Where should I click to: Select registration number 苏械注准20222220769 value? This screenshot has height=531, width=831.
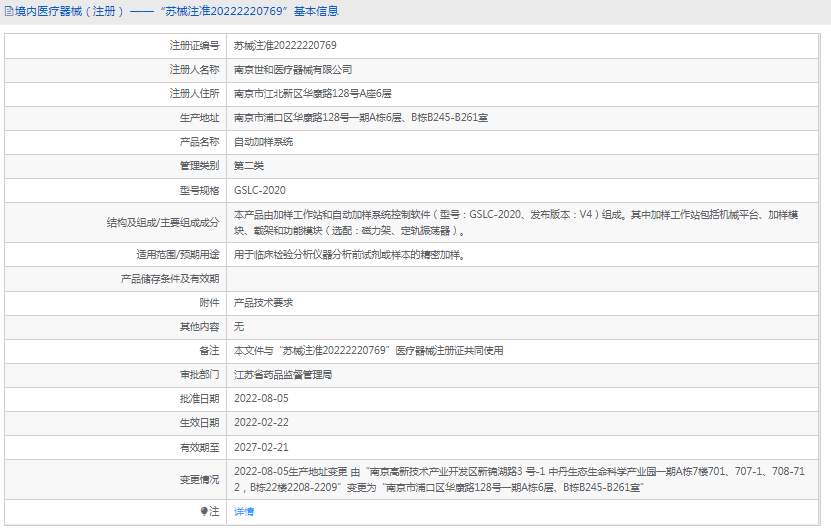285,46
